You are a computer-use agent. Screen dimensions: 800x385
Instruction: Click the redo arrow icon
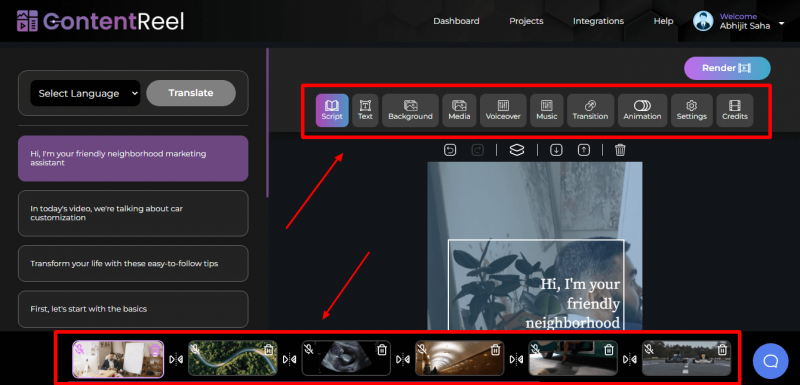[x=478, y=150]
